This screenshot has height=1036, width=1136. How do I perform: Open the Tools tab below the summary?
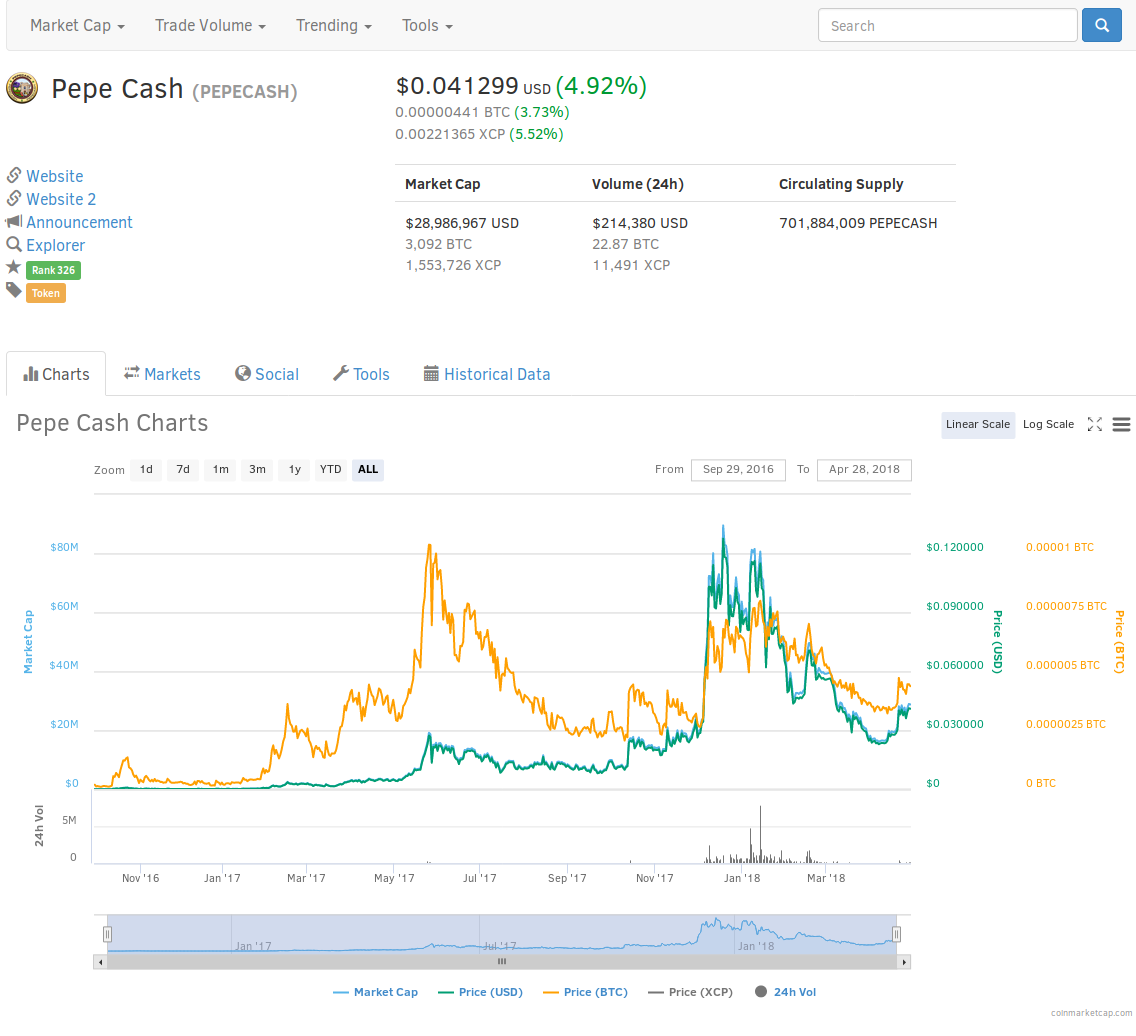coord(362,374)
